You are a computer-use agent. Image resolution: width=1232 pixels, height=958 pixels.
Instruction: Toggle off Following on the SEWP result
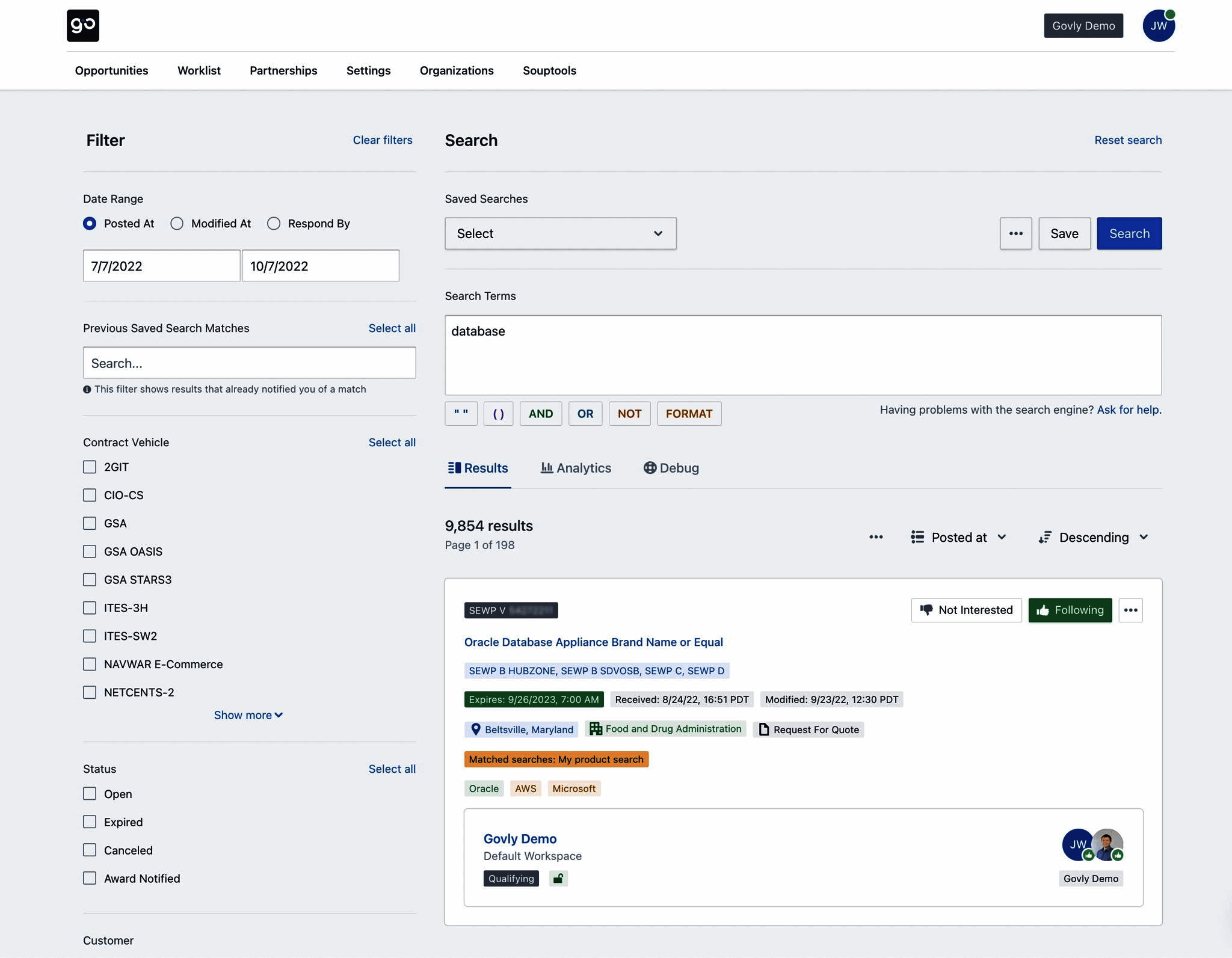point(1070,610)
